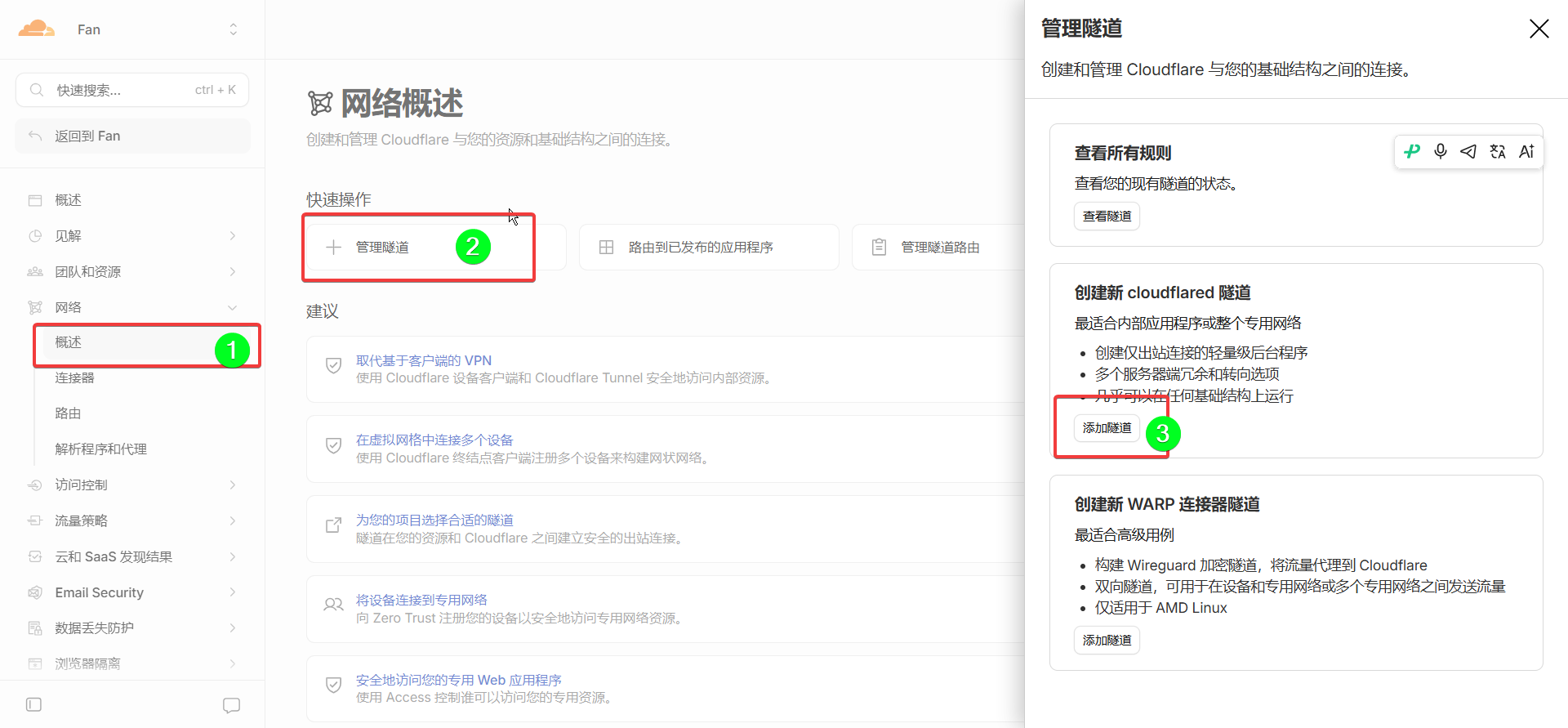
Task: Expand the Email Security chevron
Action: click(233, 592)
